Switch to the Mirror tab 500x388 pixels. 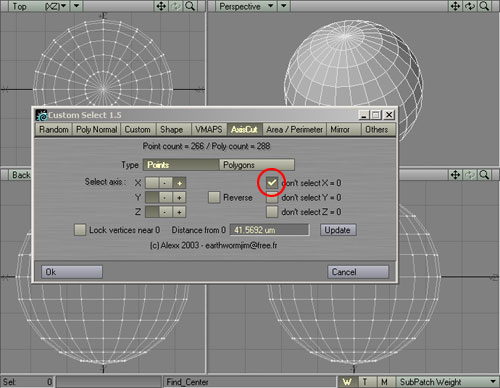tap(344, 129)
